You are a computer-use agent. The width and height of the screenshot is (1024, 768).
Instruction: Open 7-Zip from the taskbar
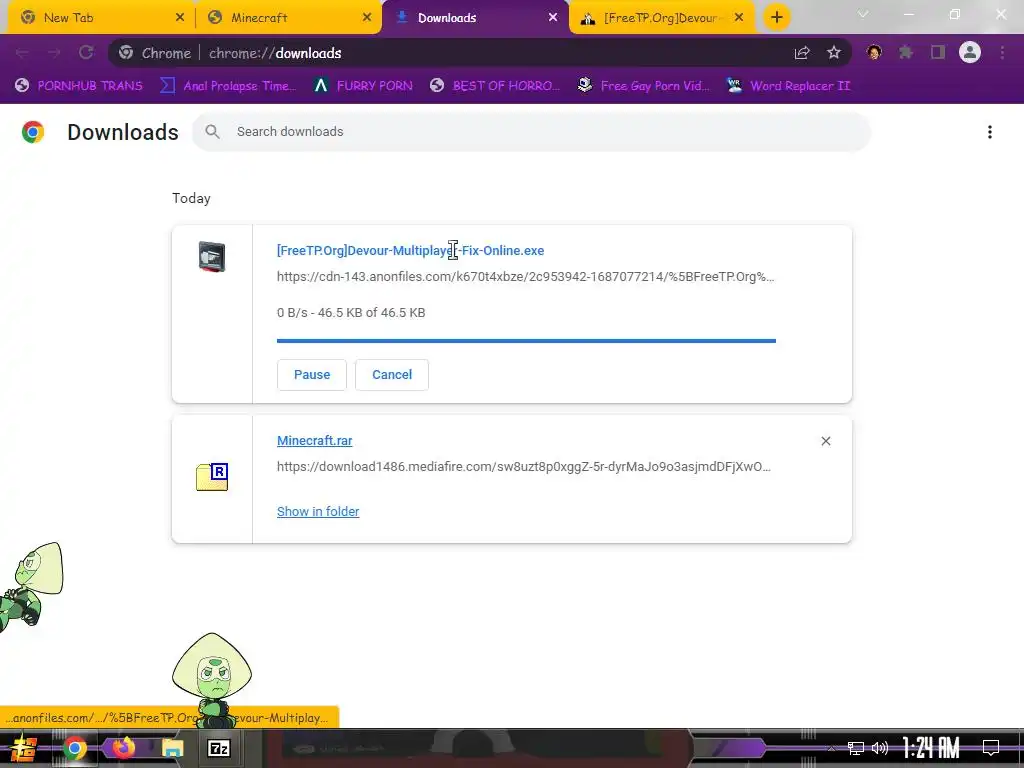(x=218, y=748)
